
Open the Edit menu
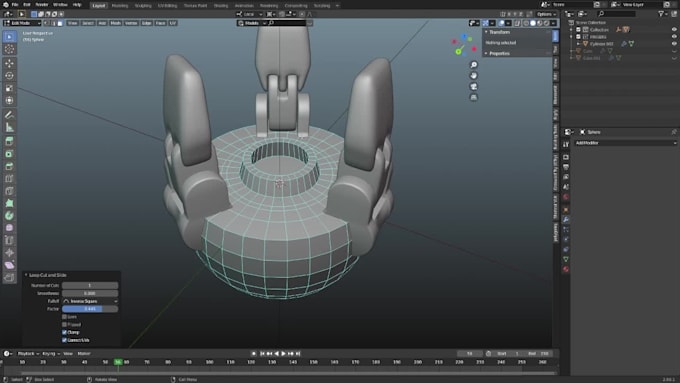point(27,5)
